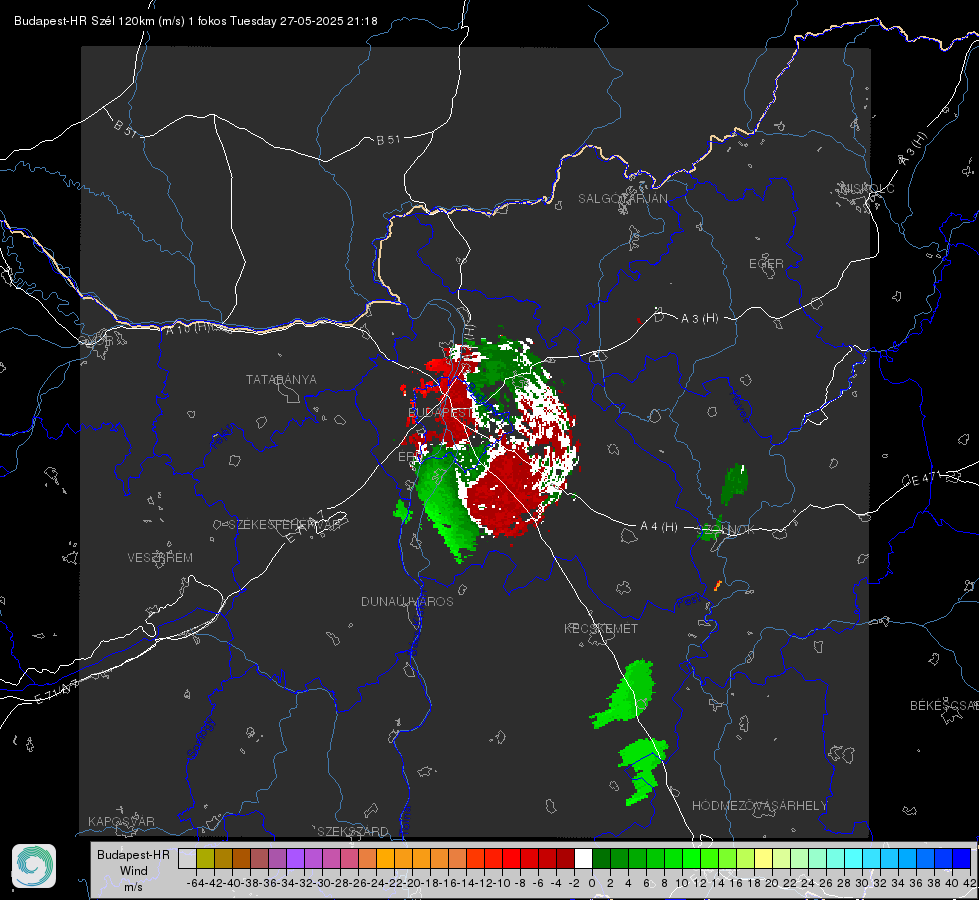Click the SZEKSZÁRD city label
The height and width of the screenshot is (900, 979).
click(x=353, y=831)
